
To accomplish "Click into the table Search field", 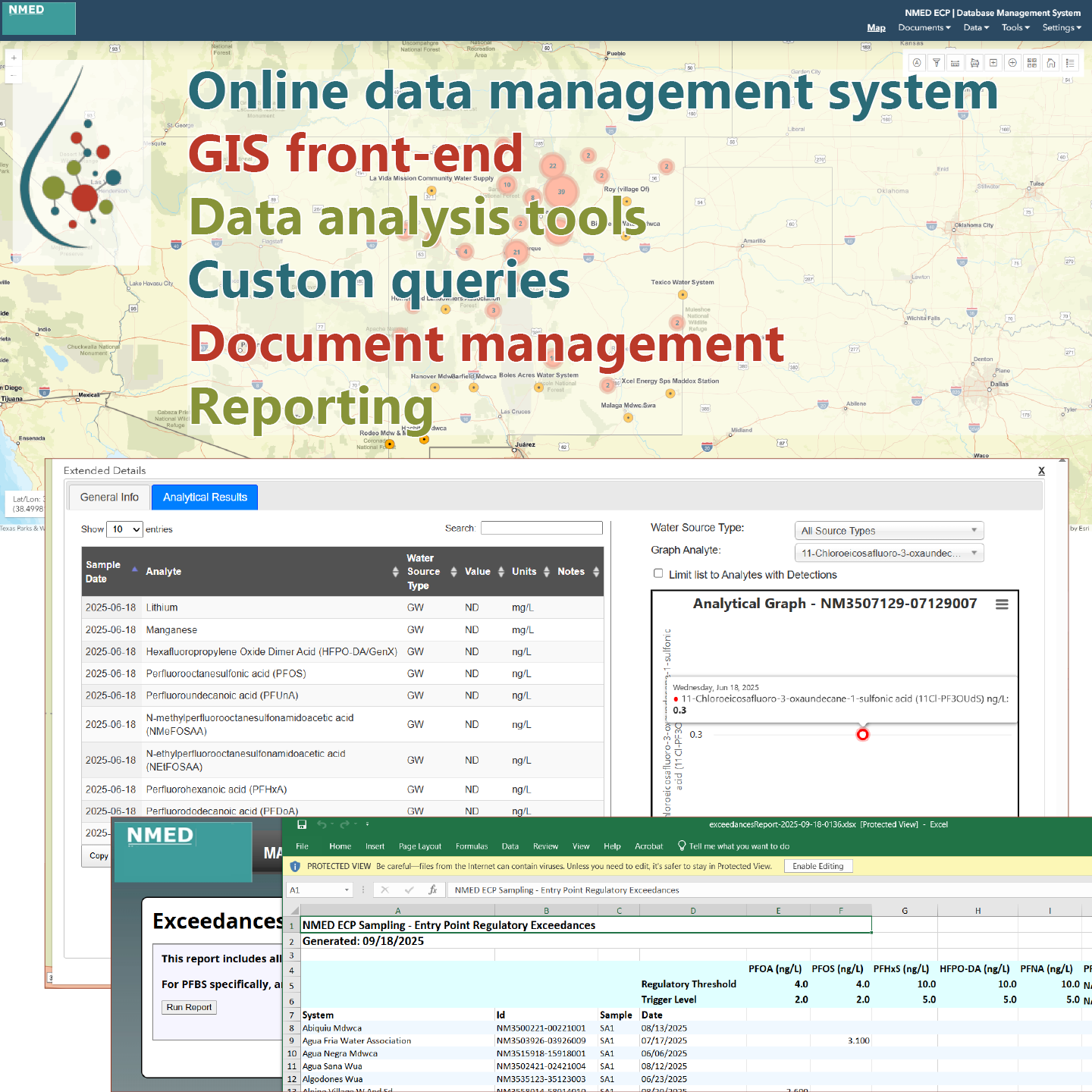I will coord(541,528).
